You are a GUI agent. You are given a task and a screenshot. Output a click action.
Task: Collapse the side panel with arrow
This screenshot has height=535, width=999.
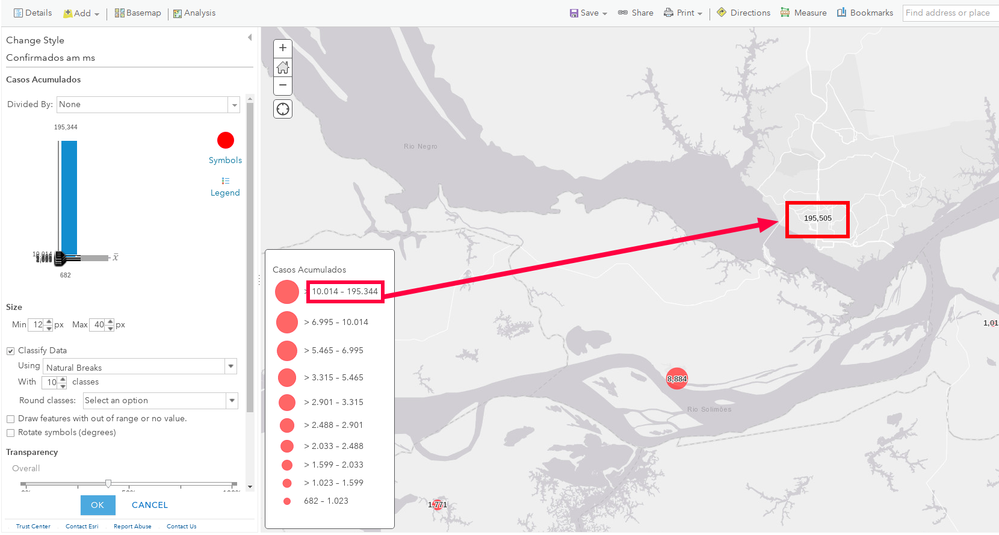pos(250,38)
